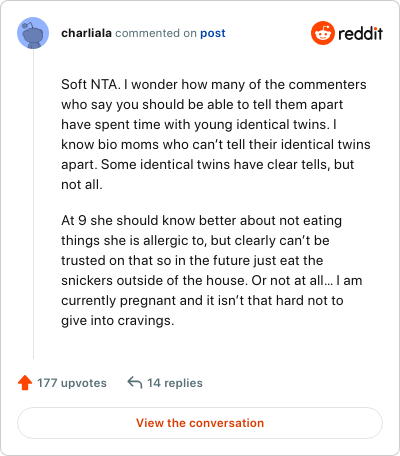400x456 pixels.
Task: Click the "currently pregnant" line
Action: (202, 301)
